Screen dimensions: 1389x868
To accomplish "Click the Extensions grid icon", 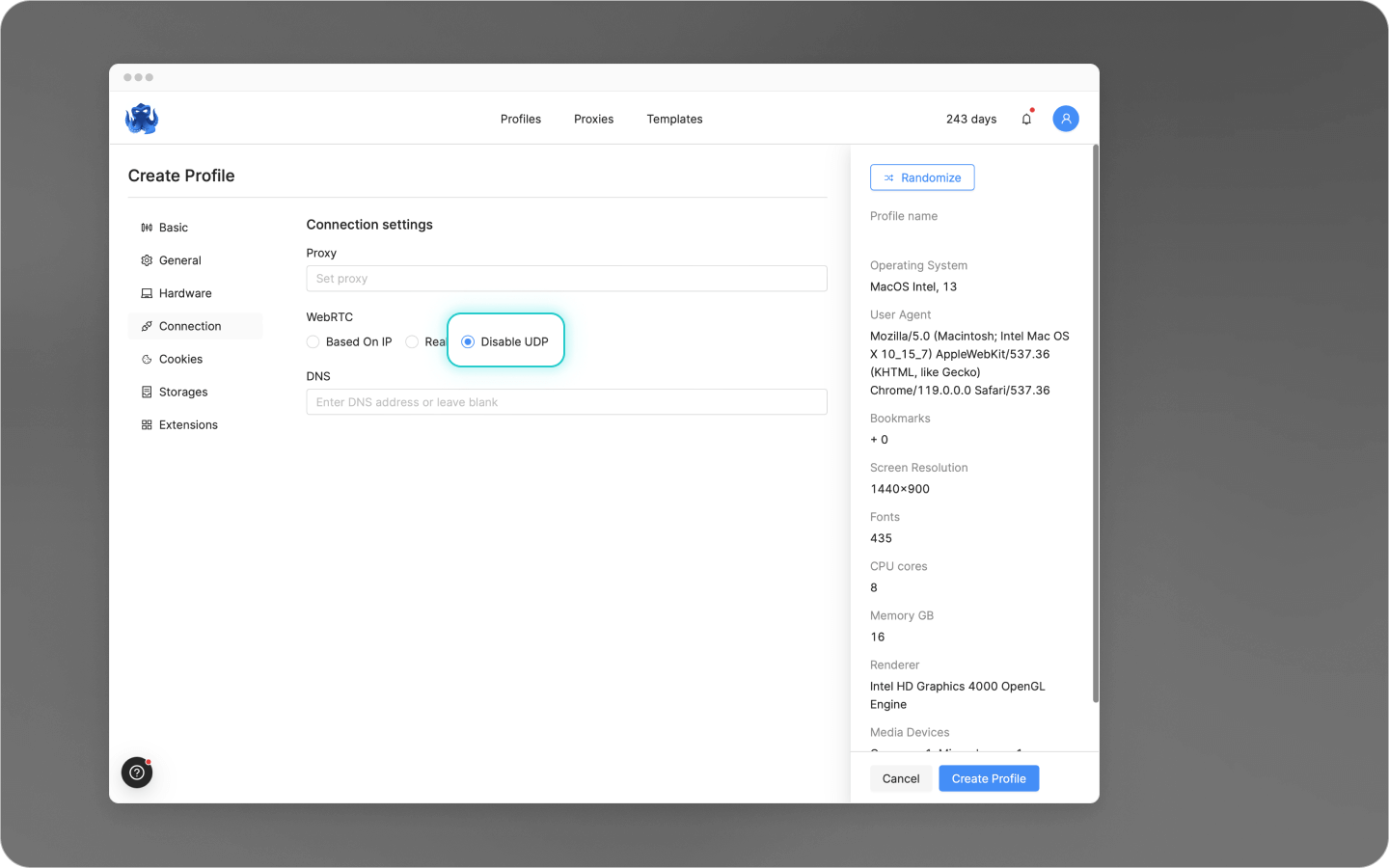I will (146, 424).
